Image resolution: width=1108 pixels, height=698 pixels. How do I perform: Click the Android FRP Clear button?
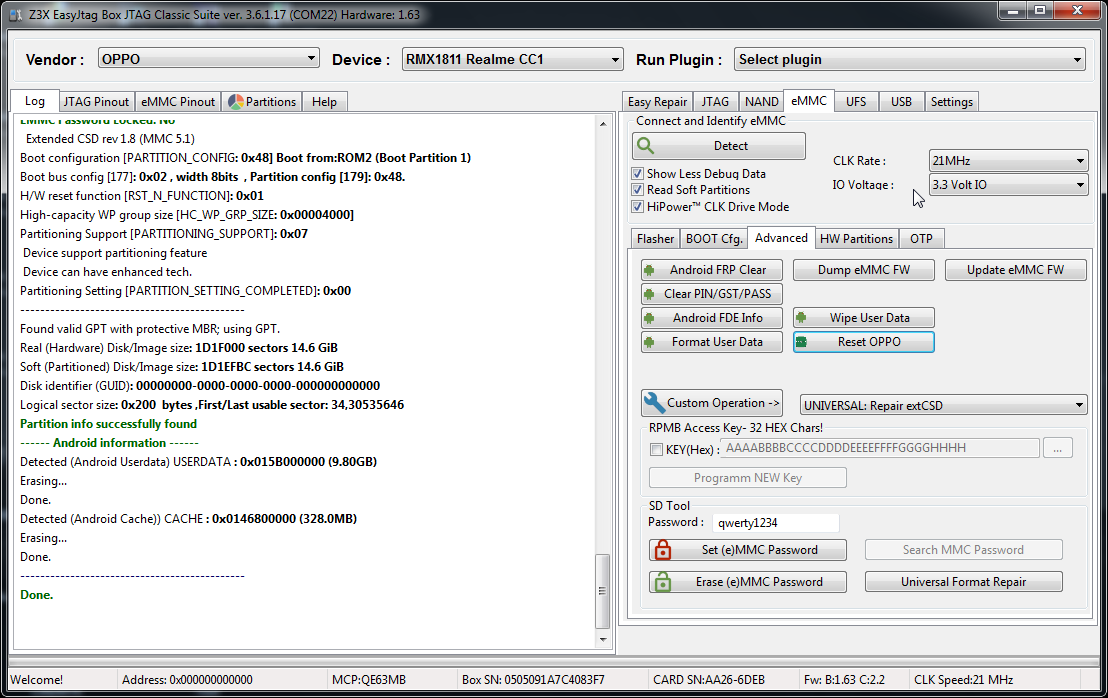click(x=711, y=270)
